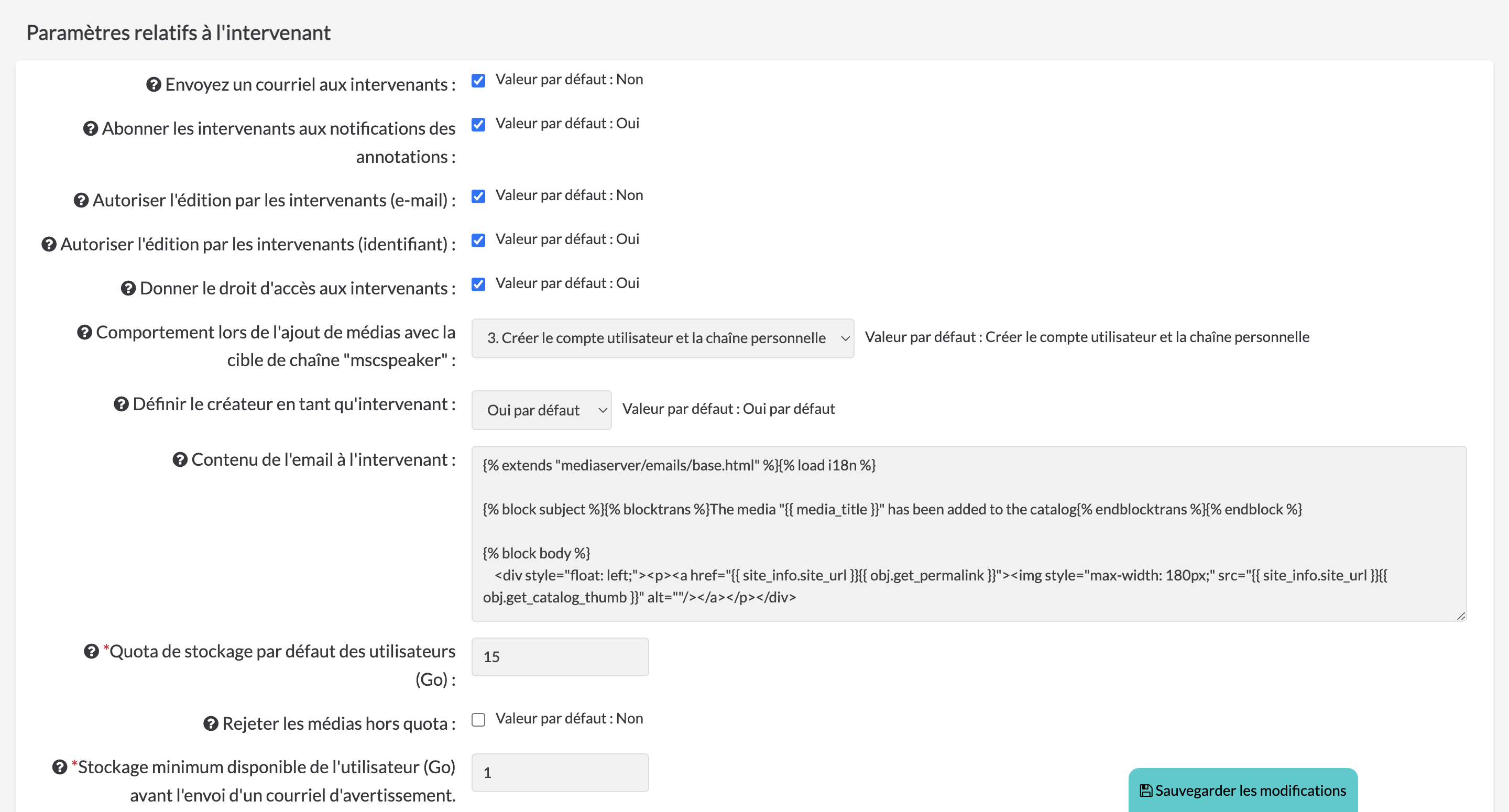Image resolution: width=1509 pixels, height=812 pixels.
Task: Click help icon beside 'Abonner les intervenants aux notifications'
Action: [x=90, y=128]
